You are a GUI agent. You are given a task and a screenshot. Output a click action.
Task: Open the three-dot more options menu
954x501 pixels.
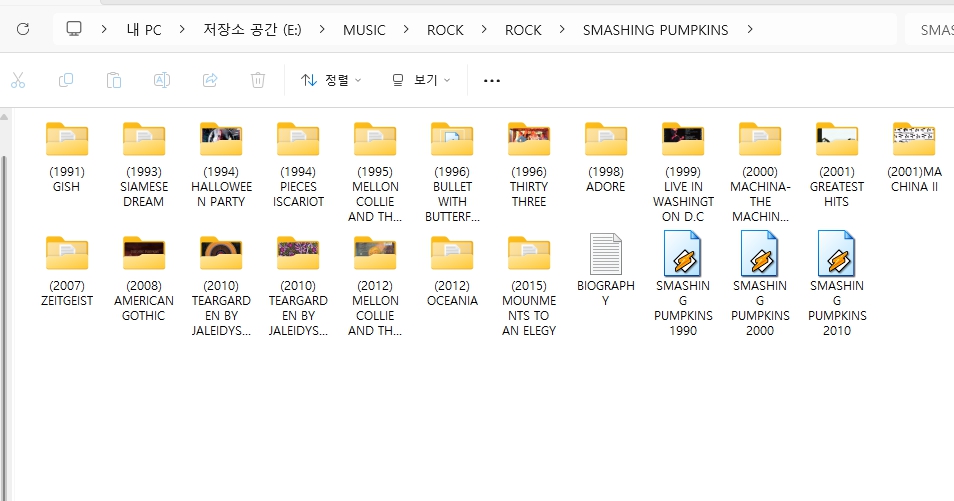(x=491, y=80)
